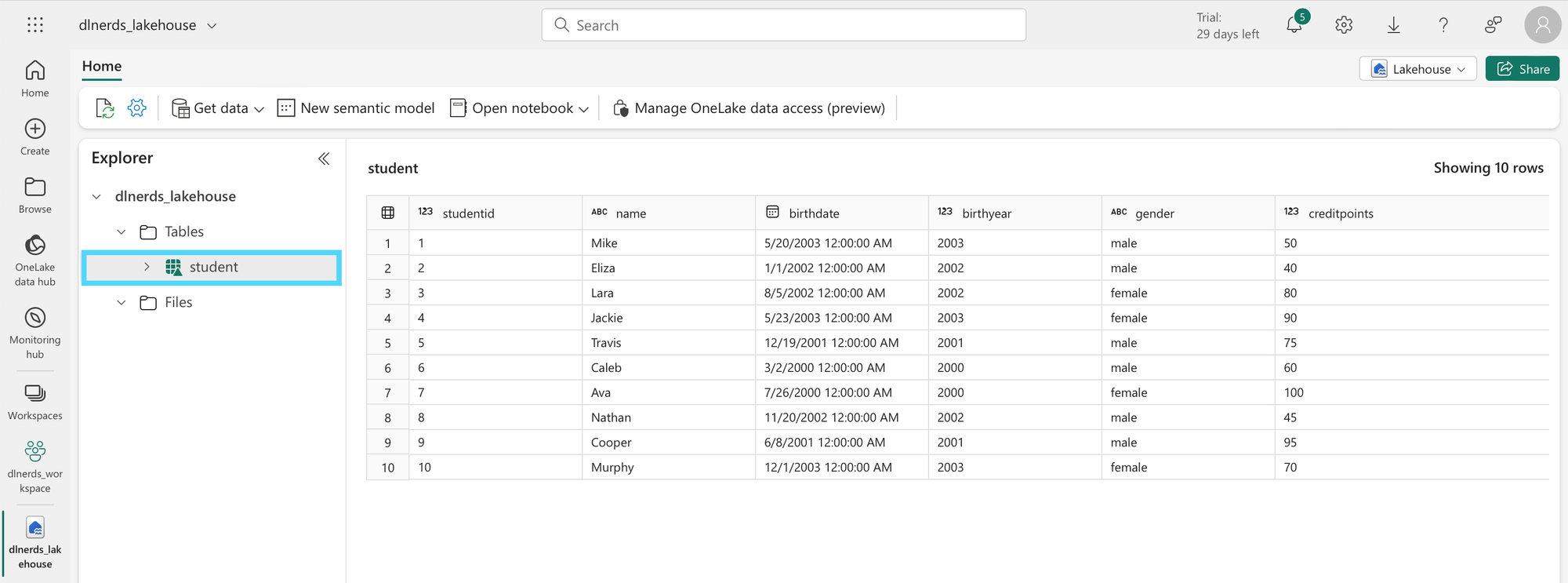Click New semantic model
This screenshot has width=1568, height=583.
[x=356, y=108]
